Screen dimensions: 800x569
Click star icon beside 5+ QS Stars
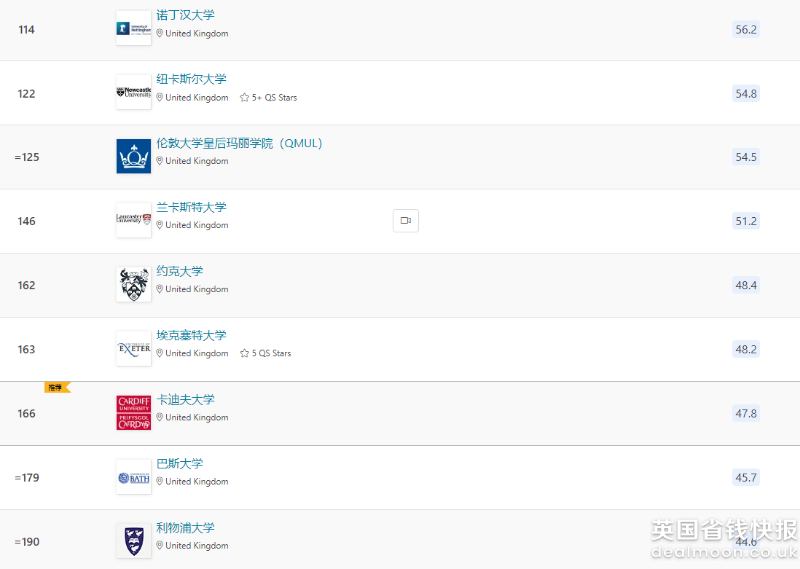point(244,97)
